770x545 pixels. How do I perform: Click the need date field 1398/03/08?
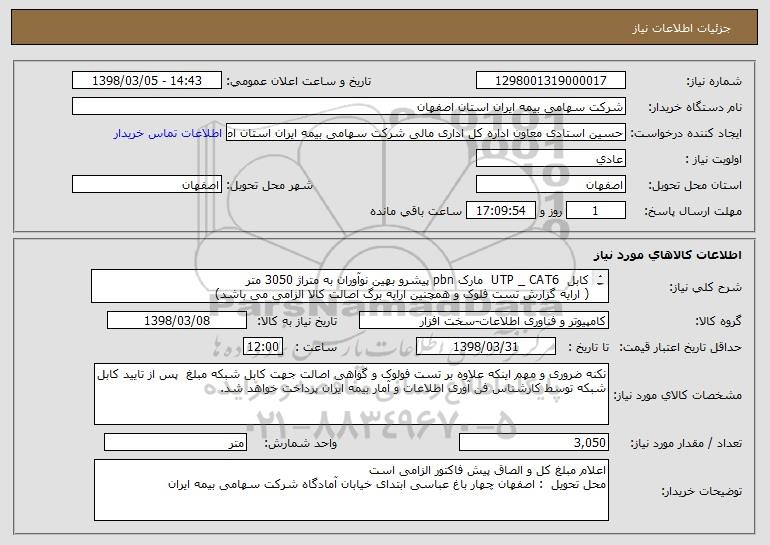177,321
